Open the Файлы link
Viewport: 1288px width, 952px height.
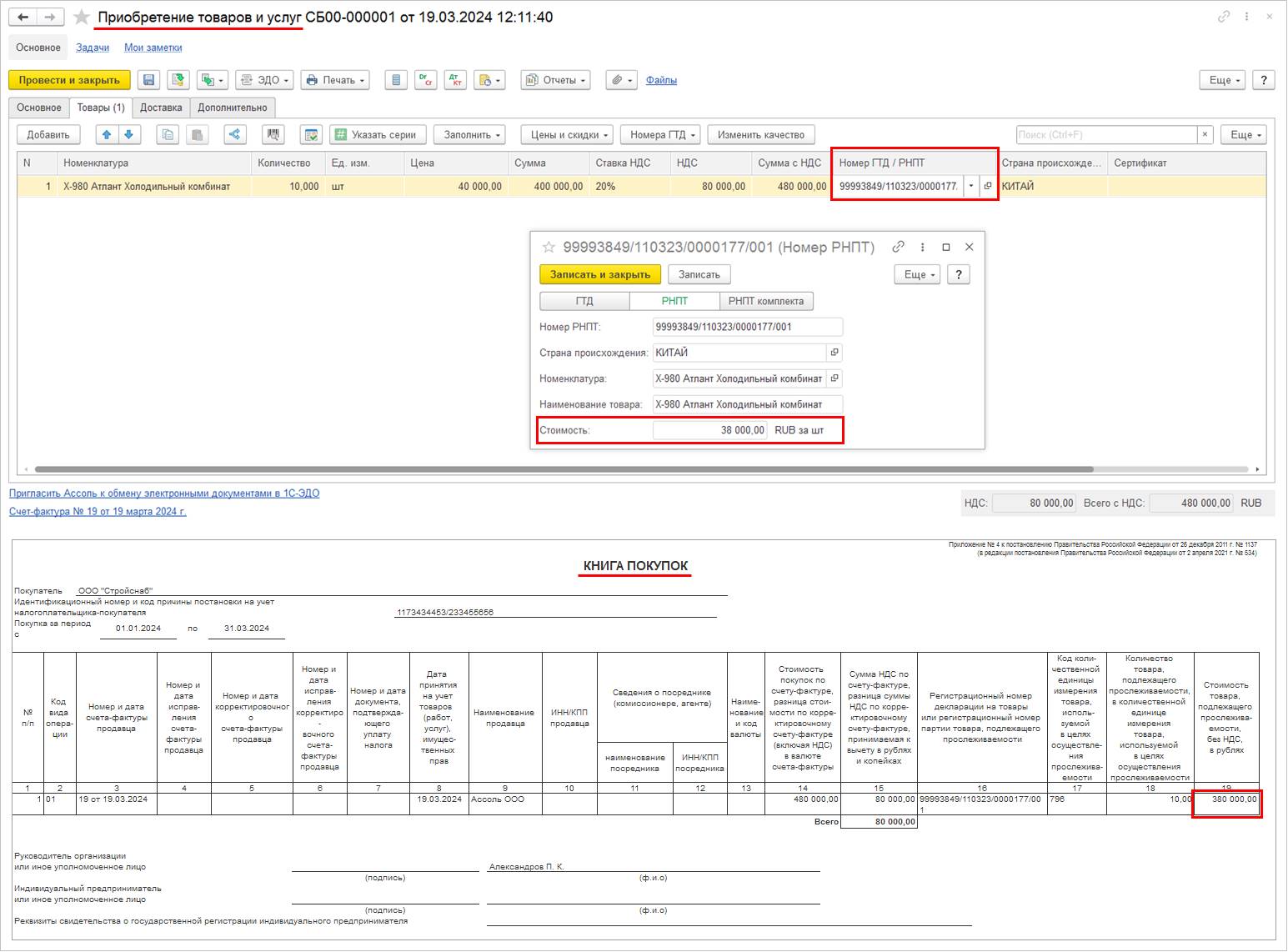661,80
